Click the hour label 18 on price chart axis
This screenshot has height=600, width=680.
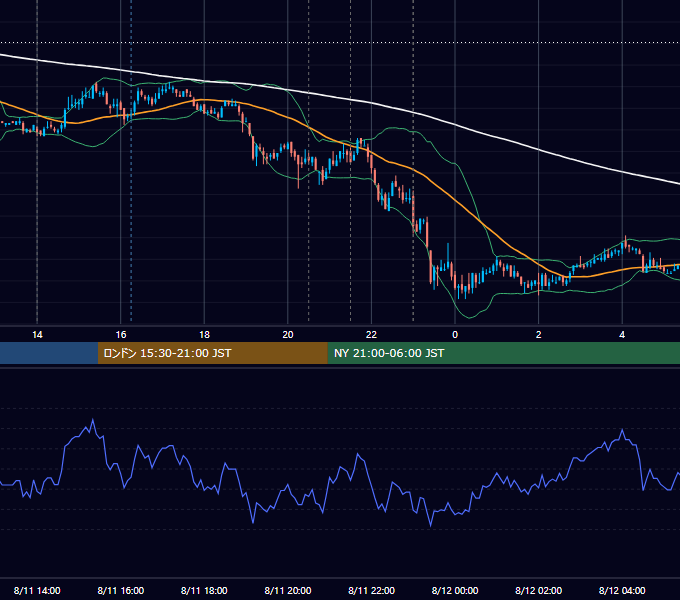(204, 335)
